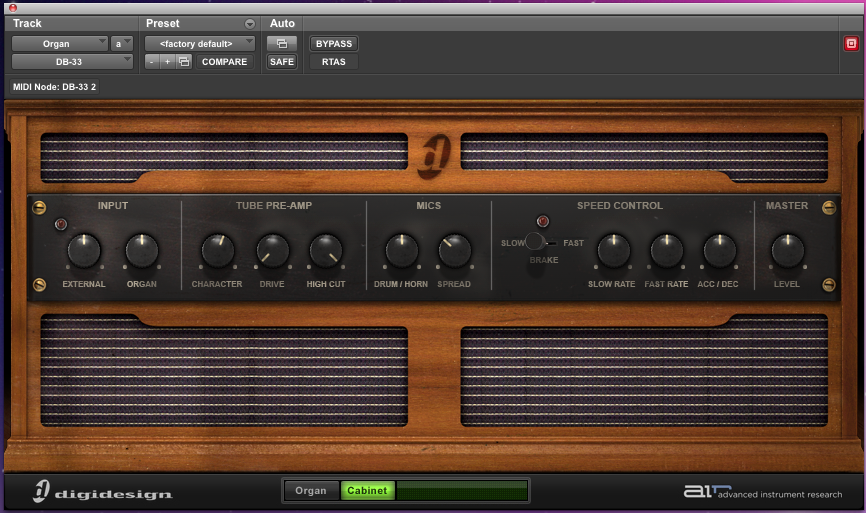Viewport: 866px width, 513px height.
Task: Click the MIDI Node: DB-33 2 label
Action: 54,87
